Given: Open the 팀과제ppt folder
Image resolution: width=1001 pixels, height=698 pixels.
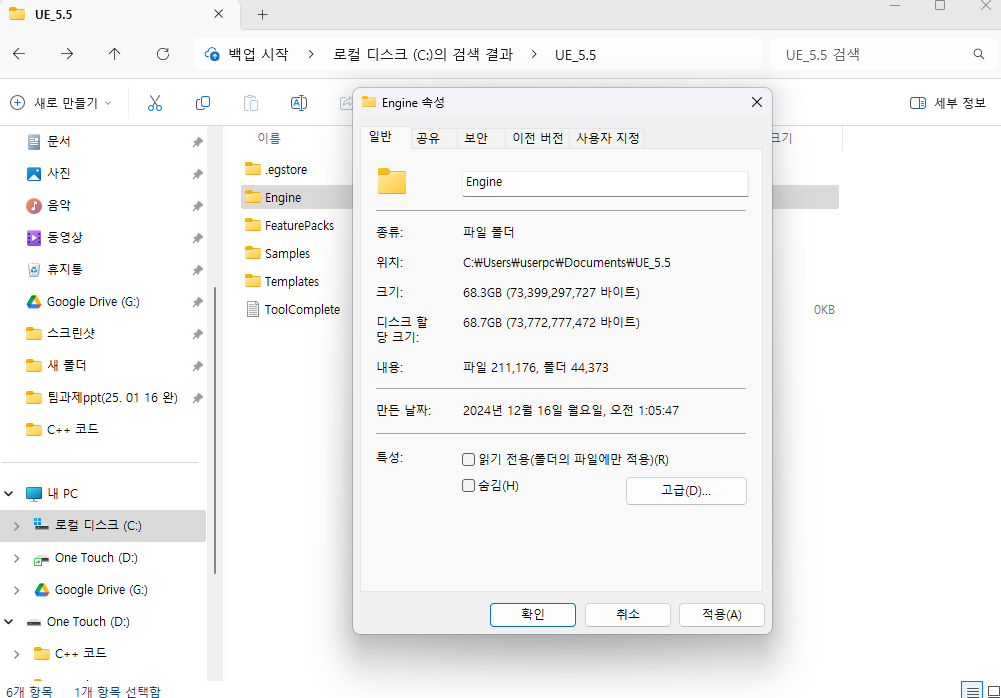Looking at the screenshot, I should click(112, 397).
